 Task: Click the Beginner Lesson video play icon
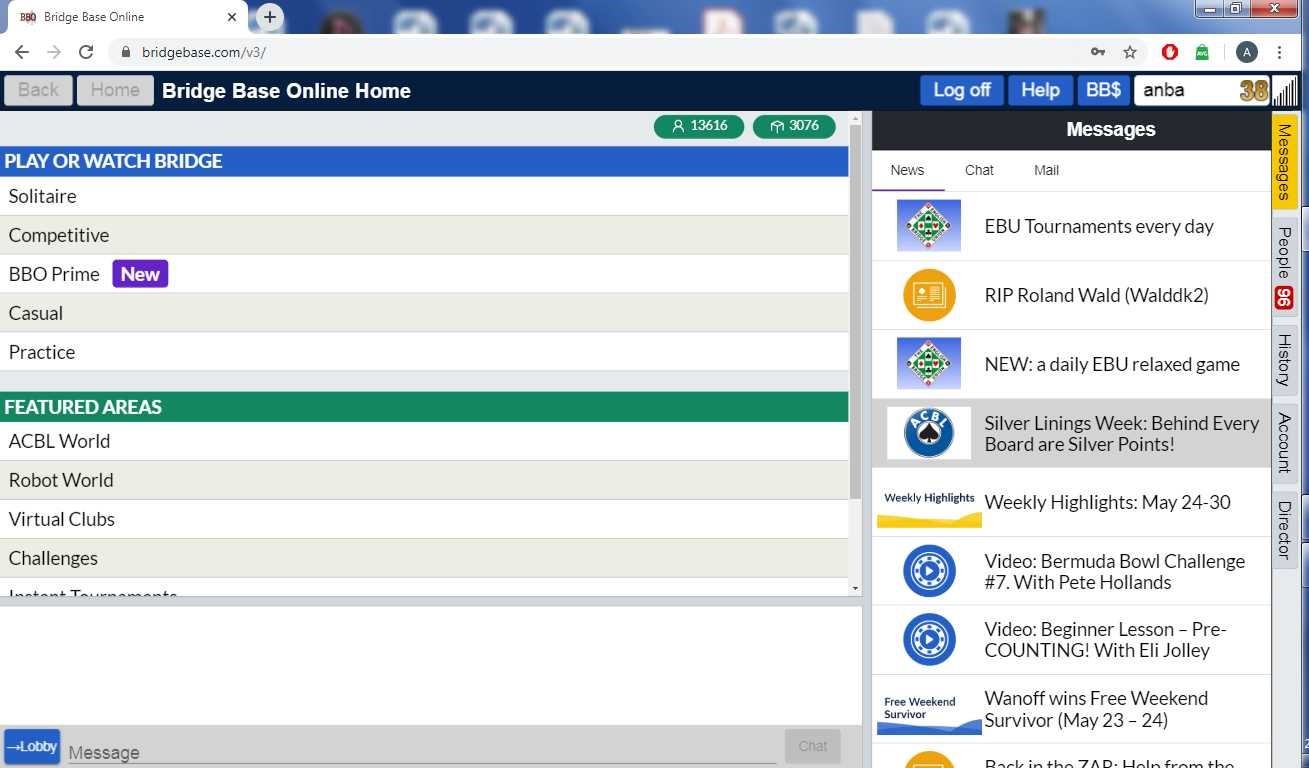point(928,640)
